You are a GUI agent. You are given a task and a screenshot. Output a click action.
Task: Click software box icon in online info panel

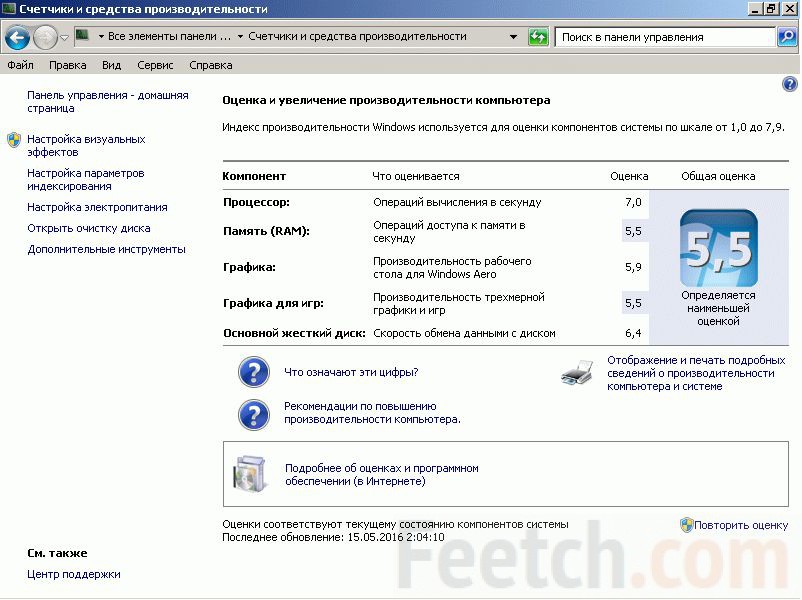click(x=250, y=474)
